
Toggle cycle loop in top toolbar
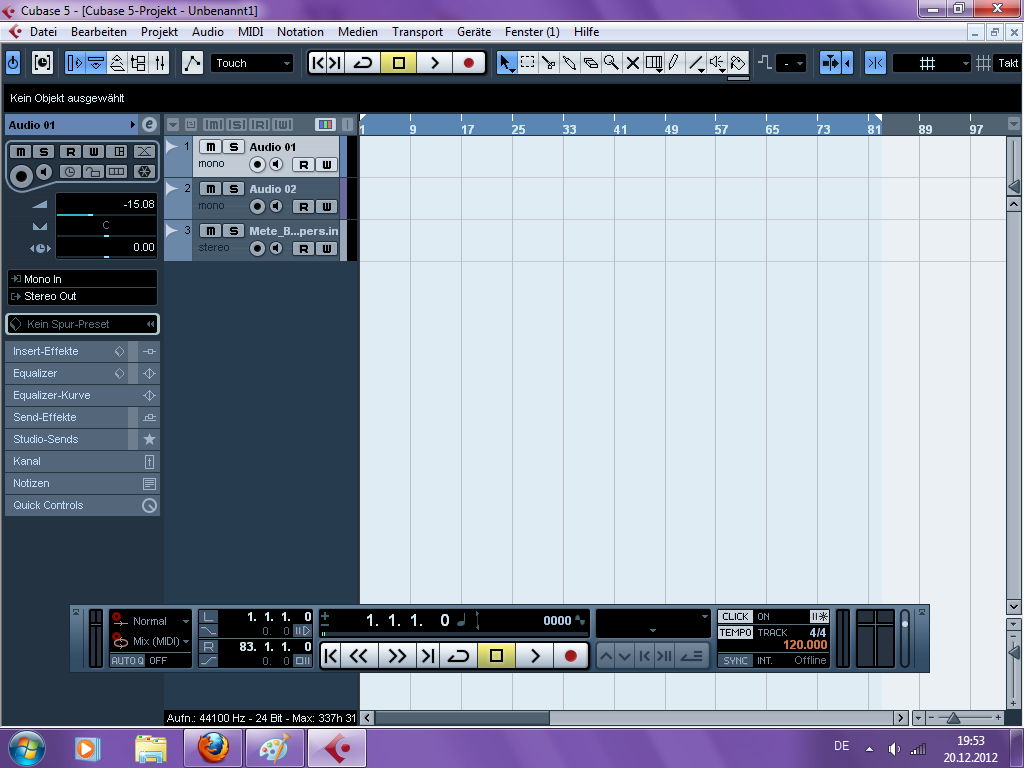(362, 63)
